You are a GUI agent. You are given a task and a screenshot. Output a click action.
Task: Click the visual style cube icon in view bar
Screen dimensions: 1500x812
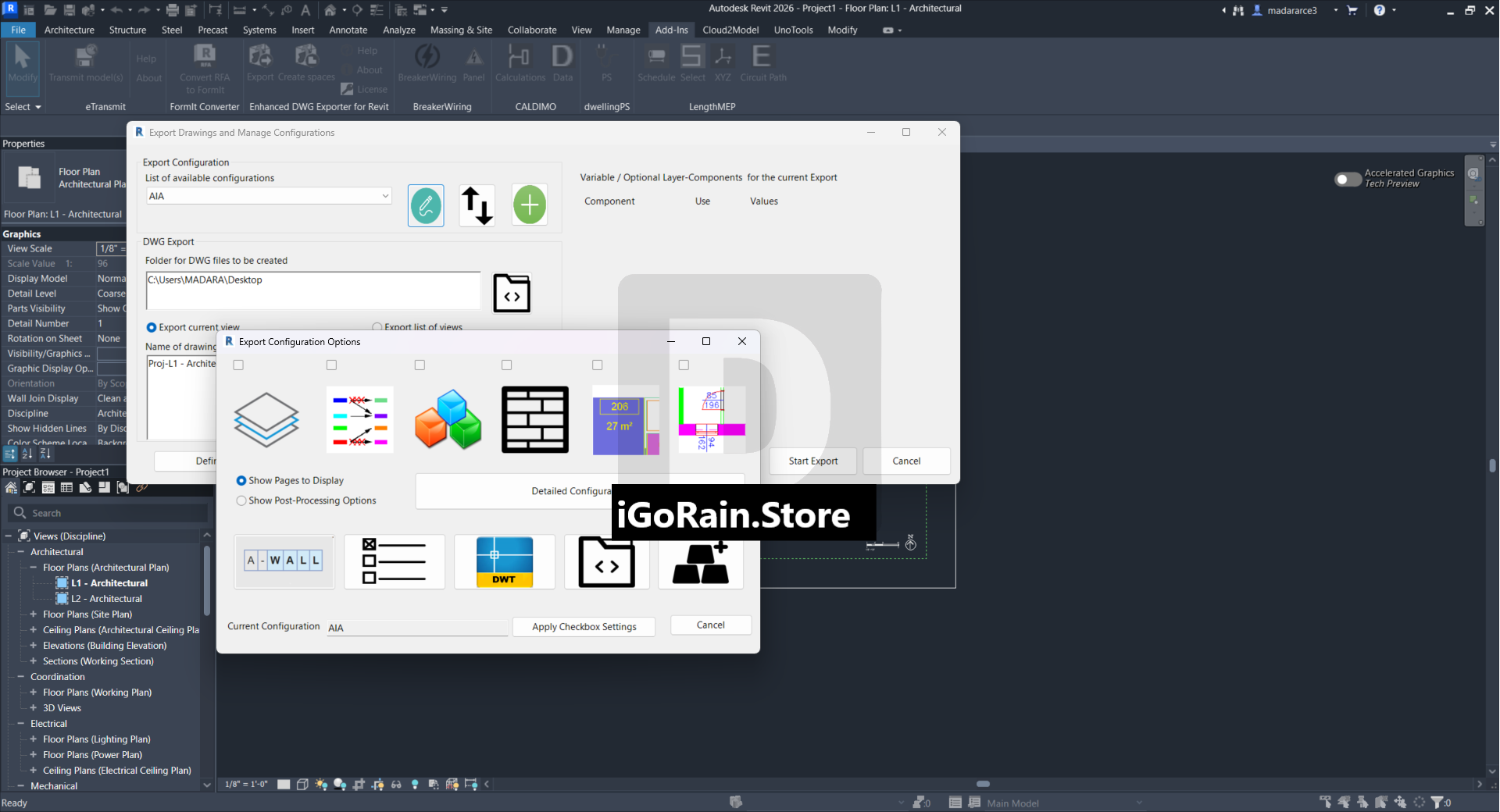coord(302,785)
